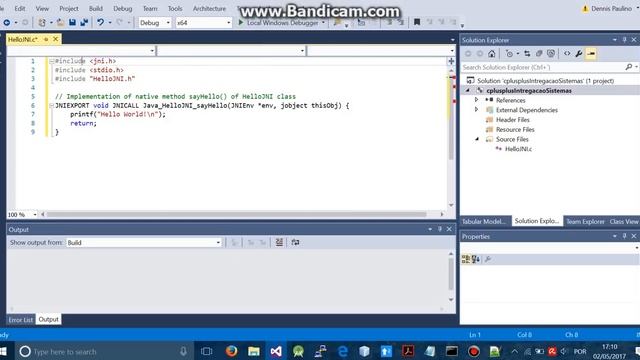Toggle auto-hide pin on Solution Explorer
640x360 pixels.
point(624,40)
